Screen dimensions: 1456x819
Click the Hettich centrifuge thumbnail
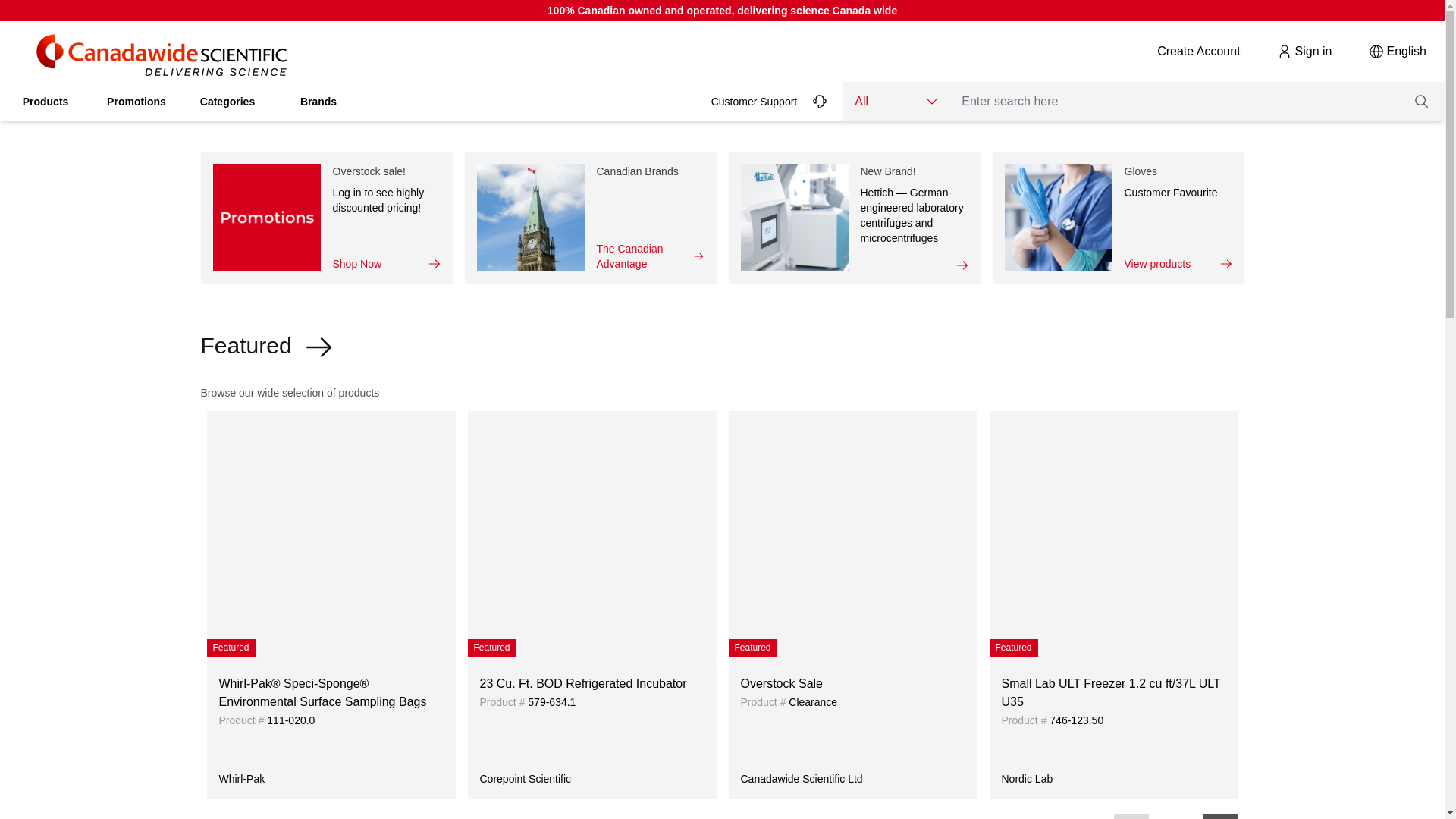tap(794, 218)
